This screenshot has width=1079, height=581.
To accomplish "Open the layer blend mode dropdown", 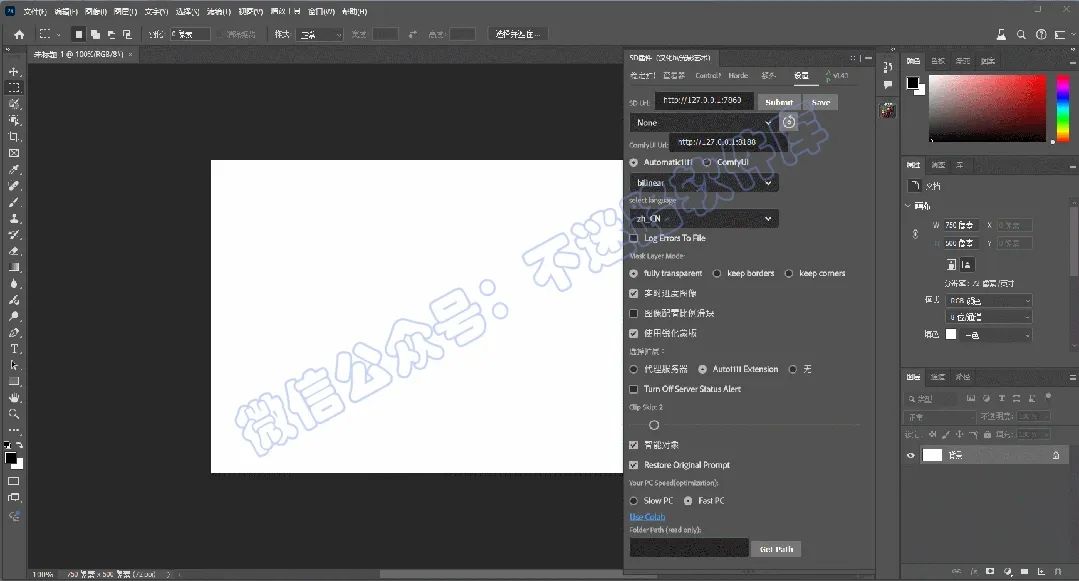I will [x=939, y=416].
